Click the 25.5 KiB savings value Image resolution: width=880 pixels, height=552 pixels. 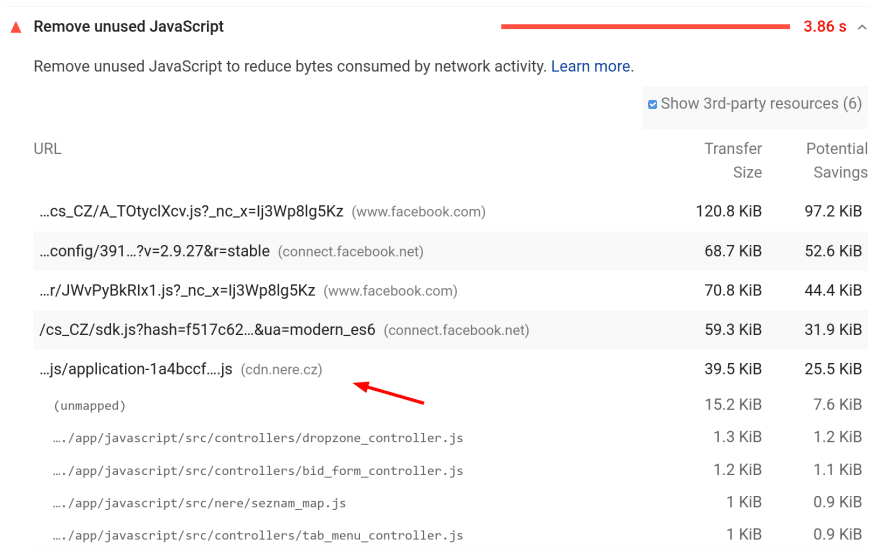(833, 369)
